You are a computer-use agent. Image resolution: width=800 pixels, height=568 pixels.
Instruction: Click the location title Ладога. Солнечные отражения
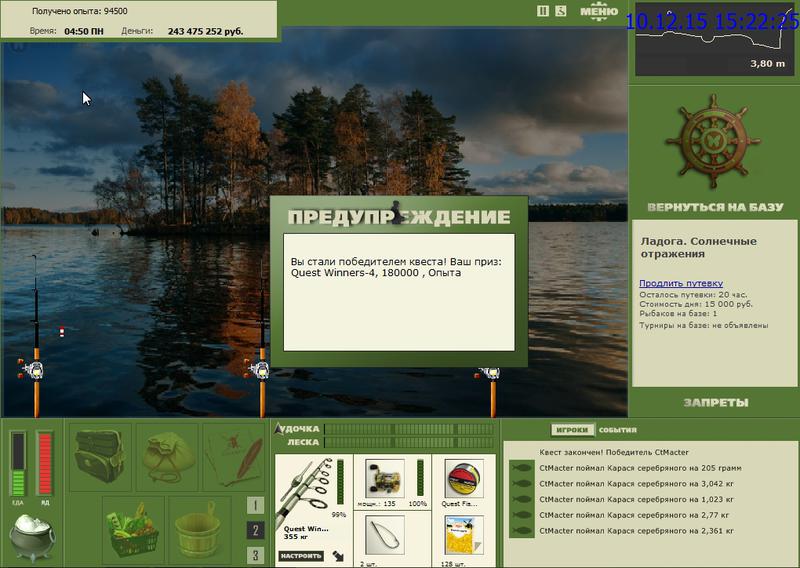(x=698, y=247)
